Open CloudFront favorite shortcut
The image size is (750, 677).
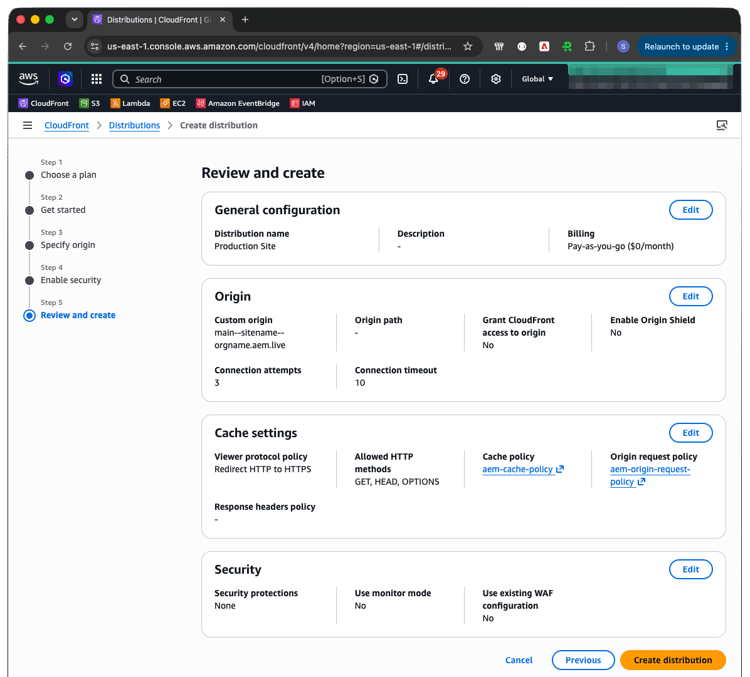click(x=44, y=103)
